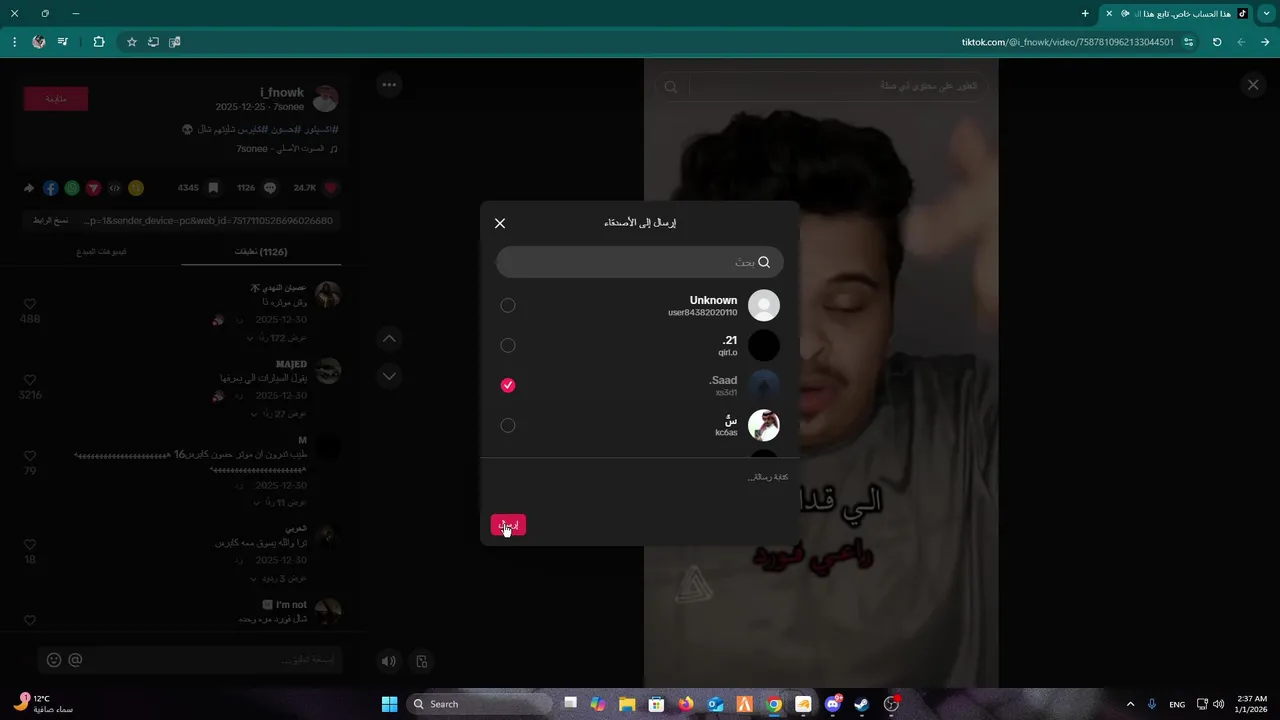Mention a user with the @ icon
Image resolution: width=1280 pixels, height=720 pixels.
pos(75,660)
